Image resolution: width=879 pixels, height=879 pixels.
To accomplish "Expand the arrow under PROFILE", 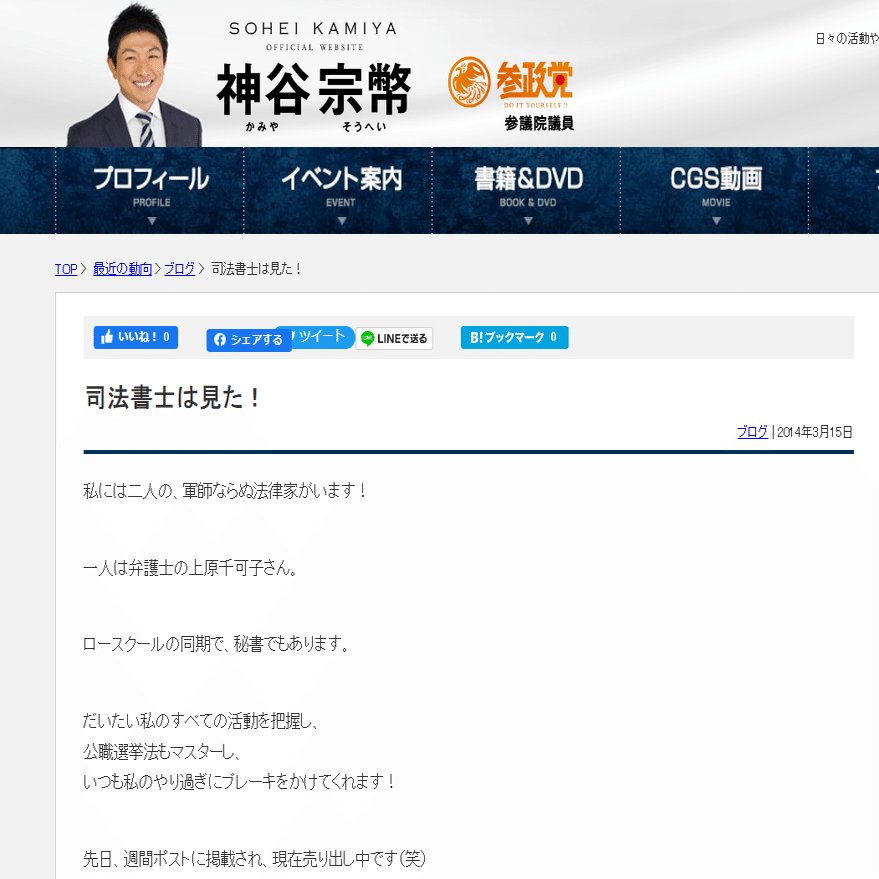I will point(151,221).
